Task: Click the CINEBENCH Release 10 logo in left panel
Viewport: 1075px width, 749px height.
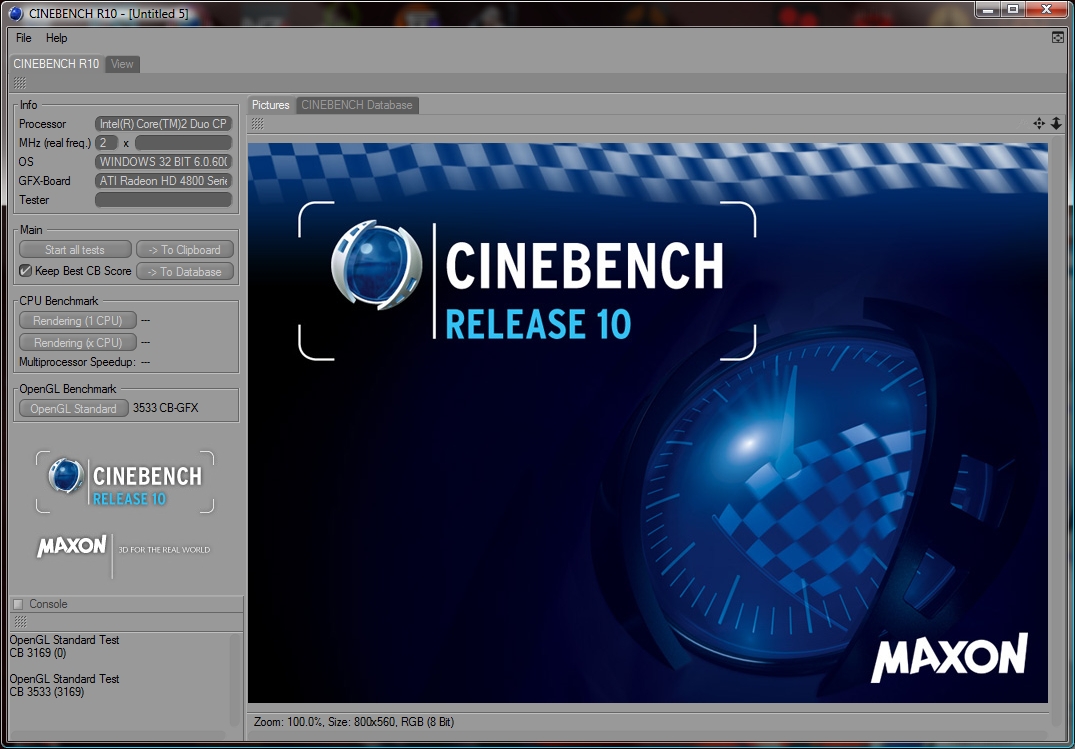Action: coord(125,482)
